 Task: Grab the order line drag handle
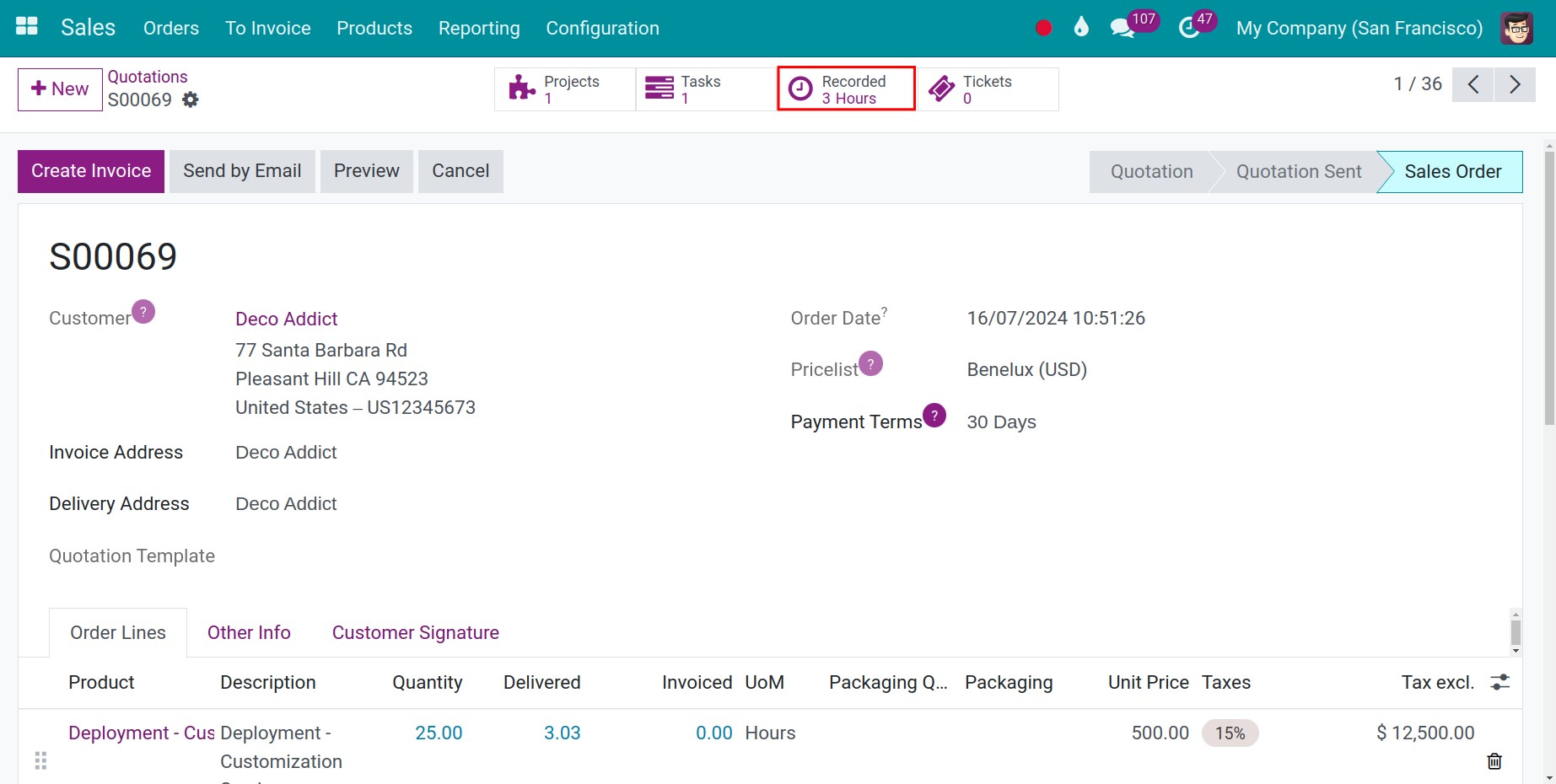[40, 761]
